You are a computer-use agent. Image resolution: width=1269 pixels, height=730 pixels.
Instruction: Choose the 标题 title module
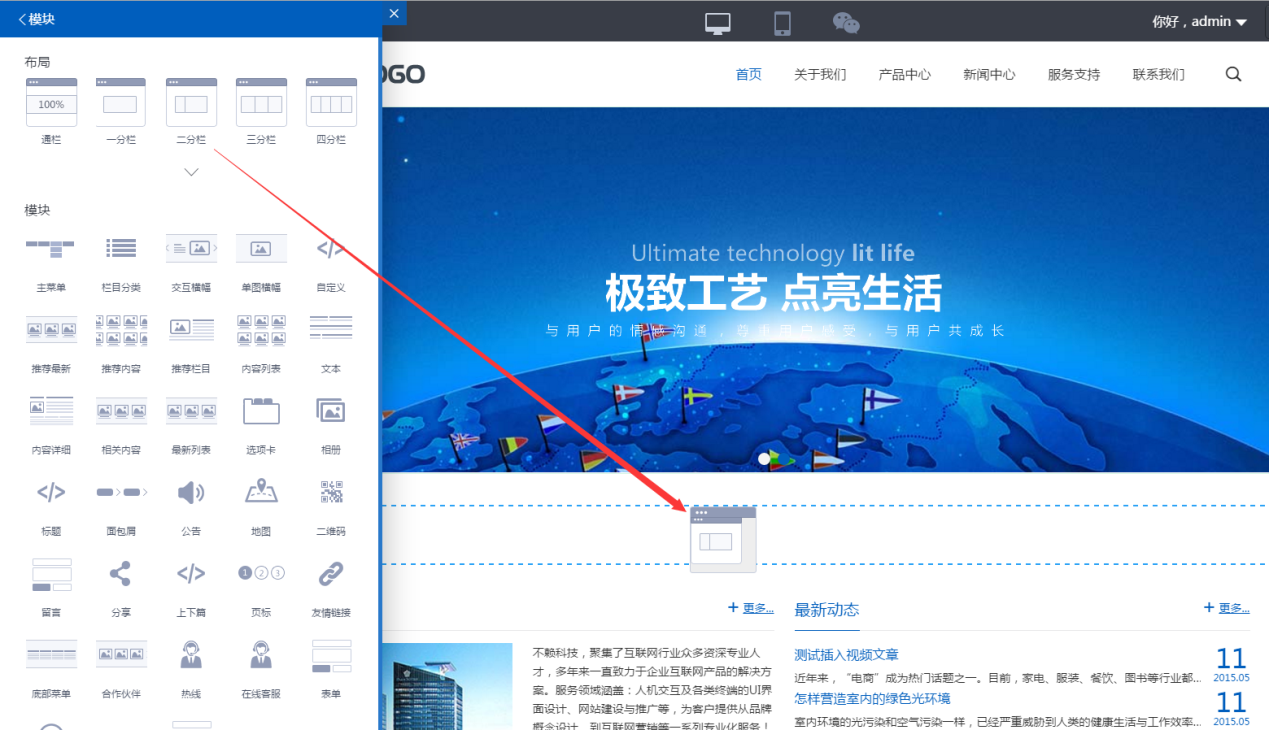coord(51,492)
